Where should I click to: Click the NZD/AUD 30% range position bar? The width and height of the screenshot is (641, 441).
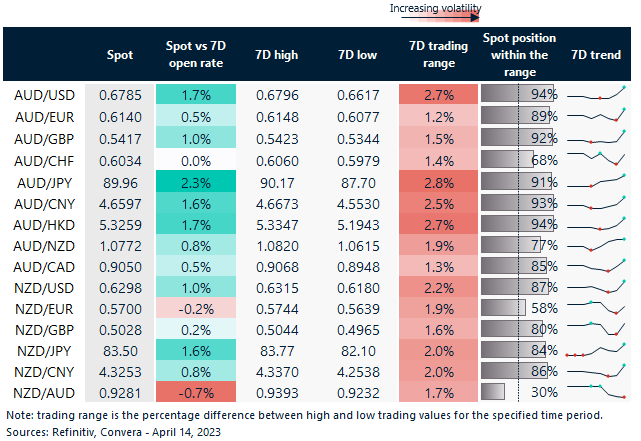point(493,391)
